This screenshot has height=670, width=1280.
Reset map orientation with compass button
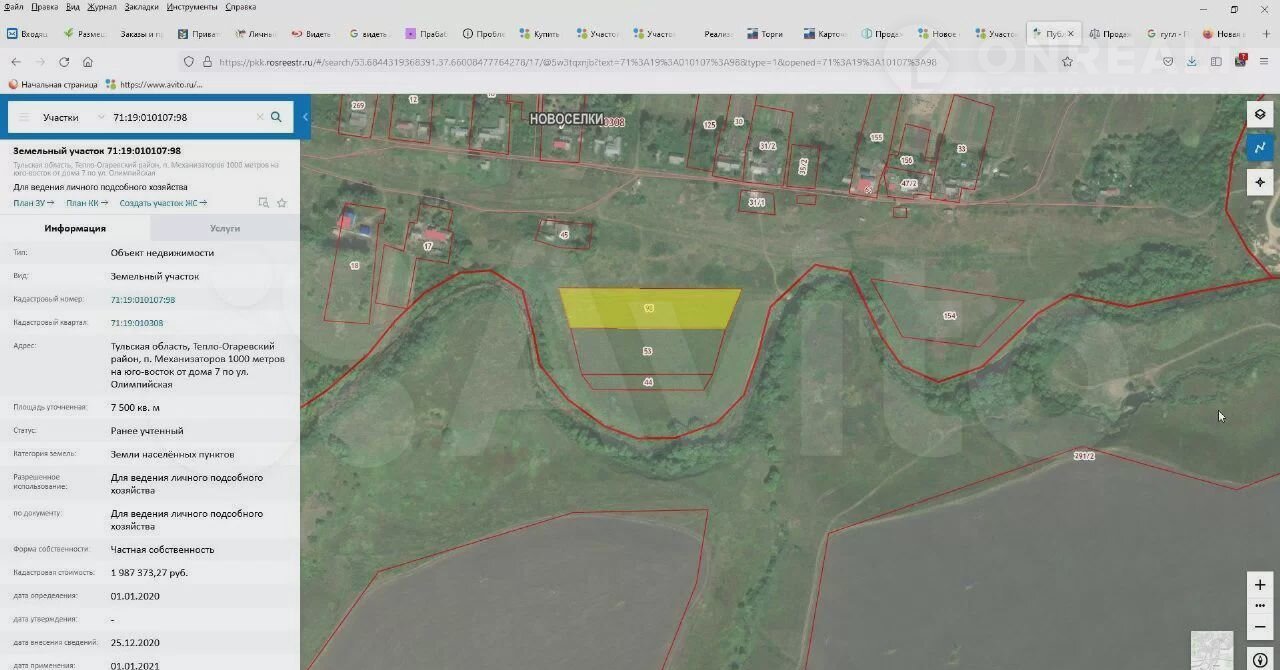[1260, 660]
